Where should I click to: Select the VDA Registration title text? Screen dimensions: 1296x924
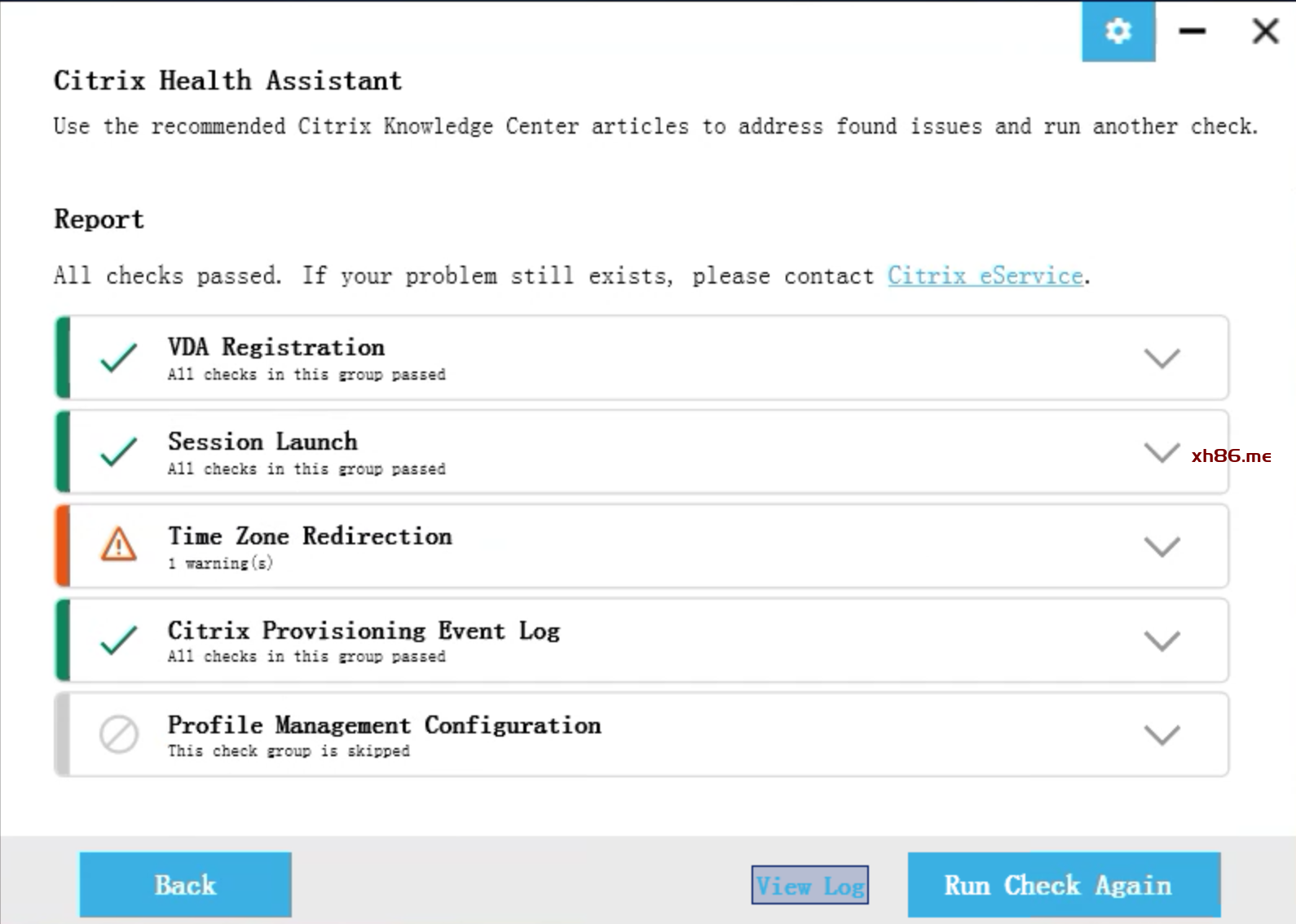tap(276, 347)
